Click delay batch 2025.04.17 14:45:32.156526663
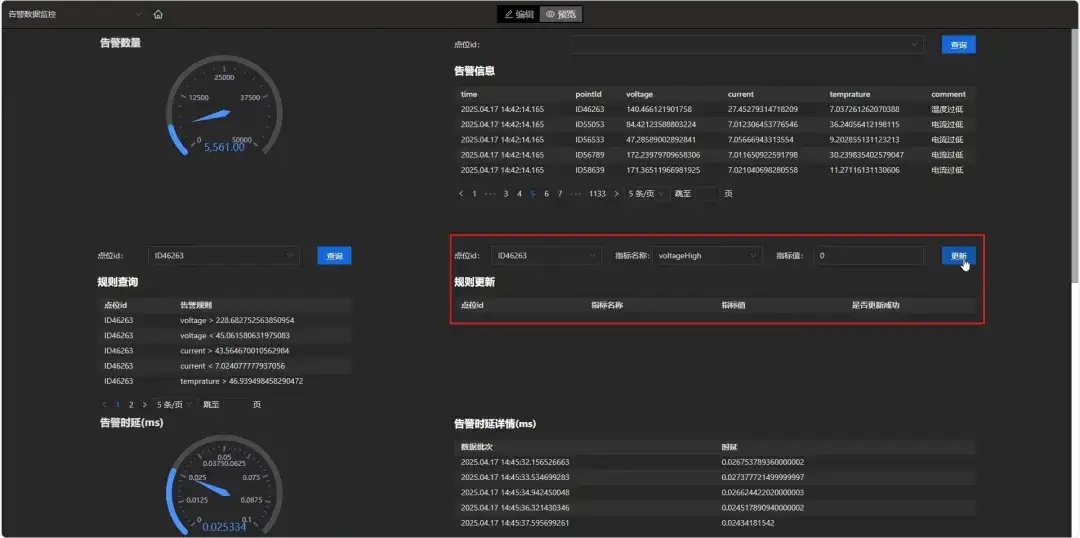The width and height of the screenshot is (1080, 538). coord(515,462)
